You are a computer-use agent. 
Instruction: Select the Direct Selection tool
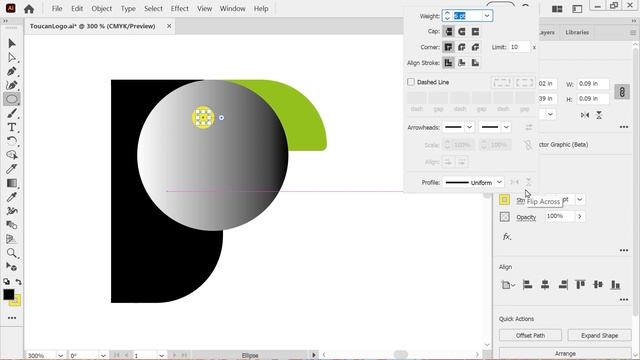(12, 57)
